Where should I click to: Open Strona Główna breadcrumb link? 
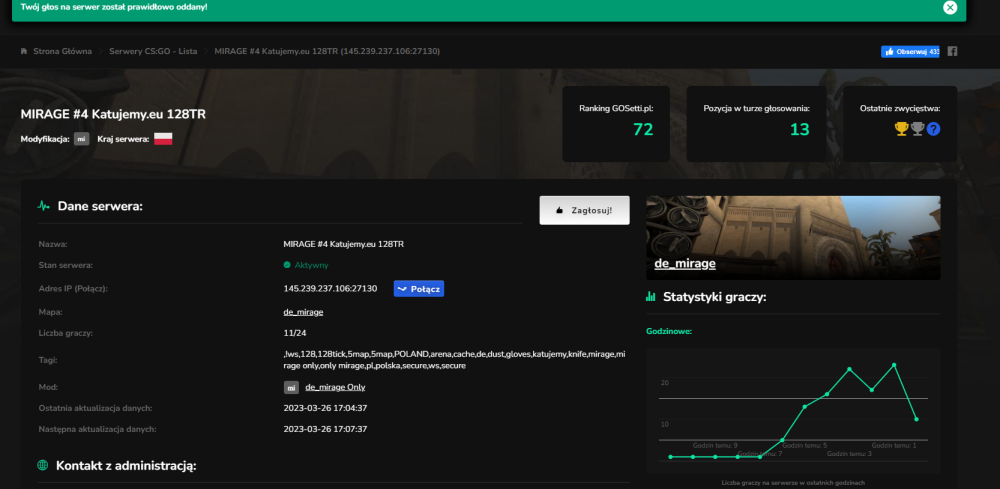click(x=62, y=51)
